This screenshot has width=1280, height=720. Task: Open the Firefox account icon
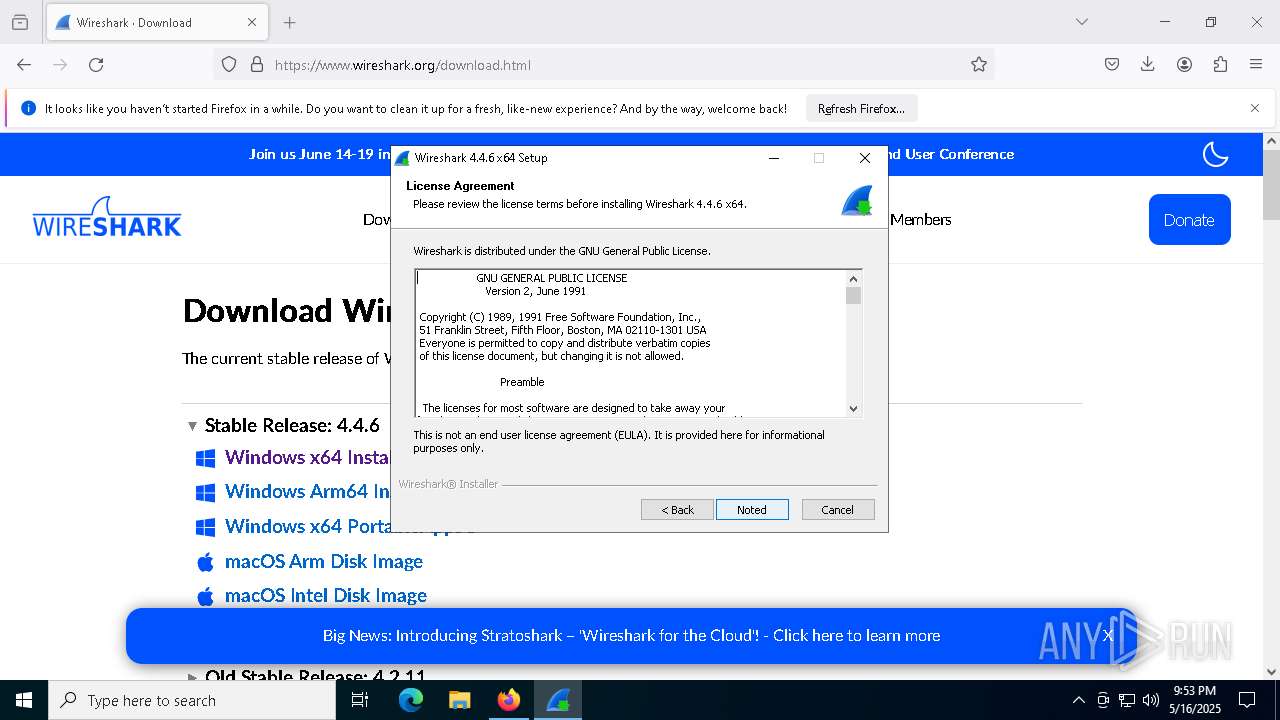coord(1184,65)
